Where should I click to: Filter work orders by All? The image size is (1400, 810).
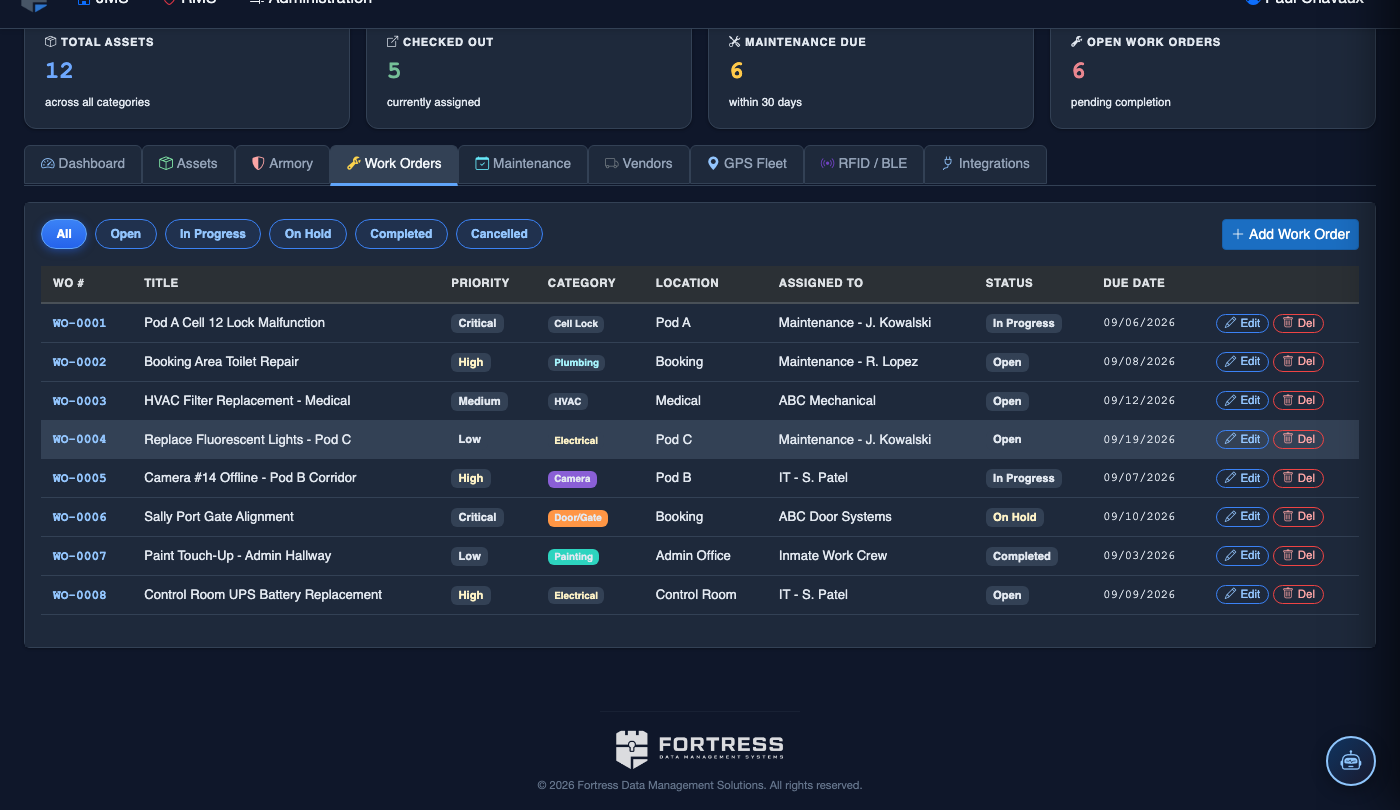point(64,234)
